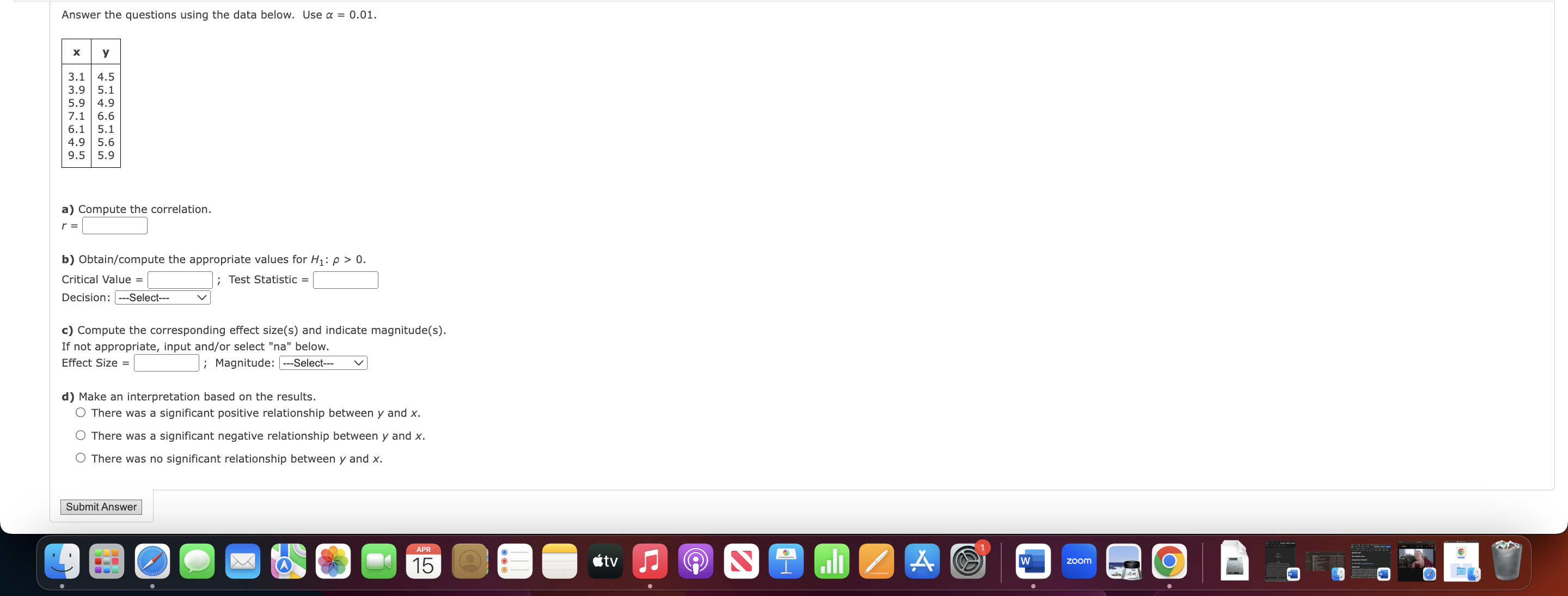Screen dimensions: 1568x596
Task: Open the Podcasts app icon
Action: tap(696, 561)
